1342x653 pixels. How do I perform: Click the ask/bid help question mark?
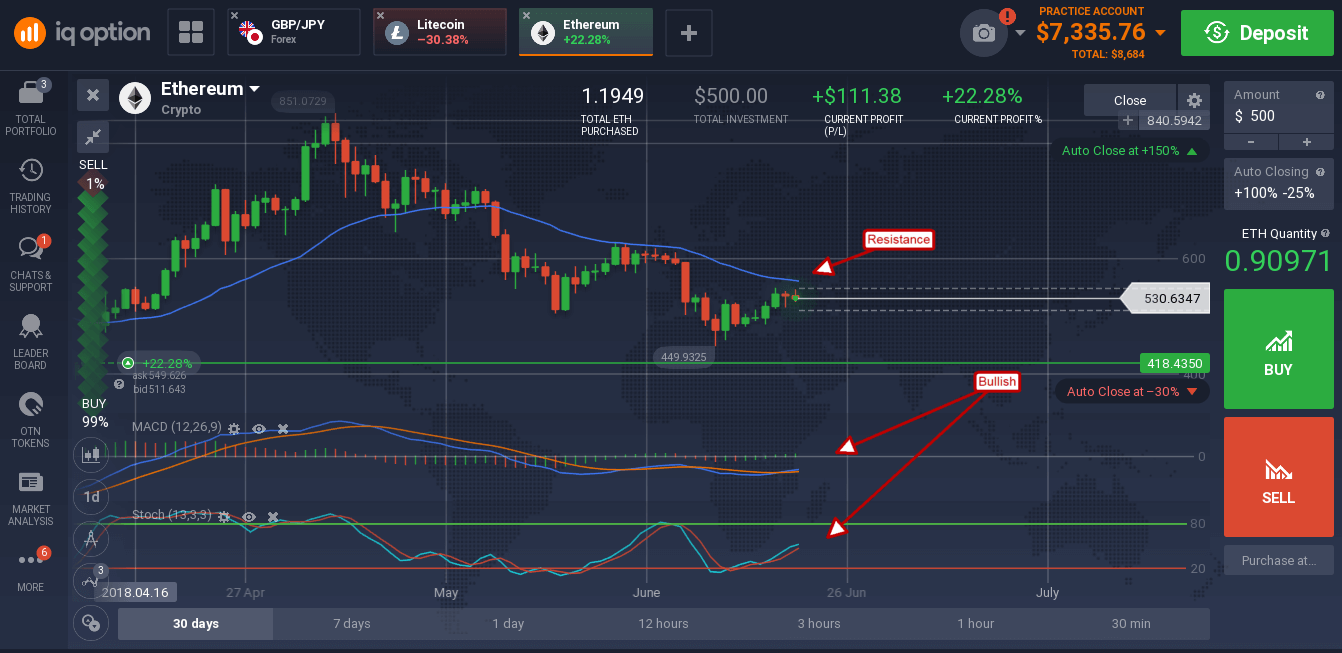pyautogui.click(x=119, y=383)
